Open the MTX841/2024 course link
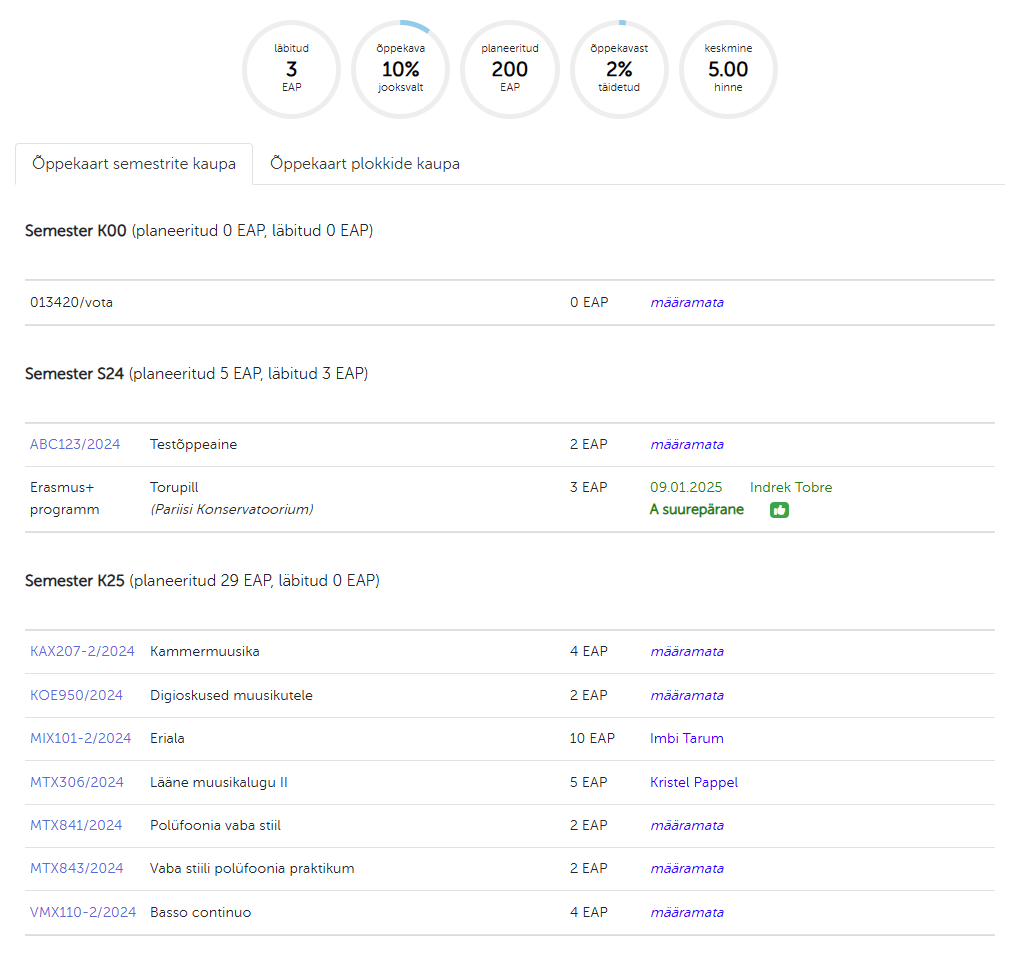 click(76, 826)
